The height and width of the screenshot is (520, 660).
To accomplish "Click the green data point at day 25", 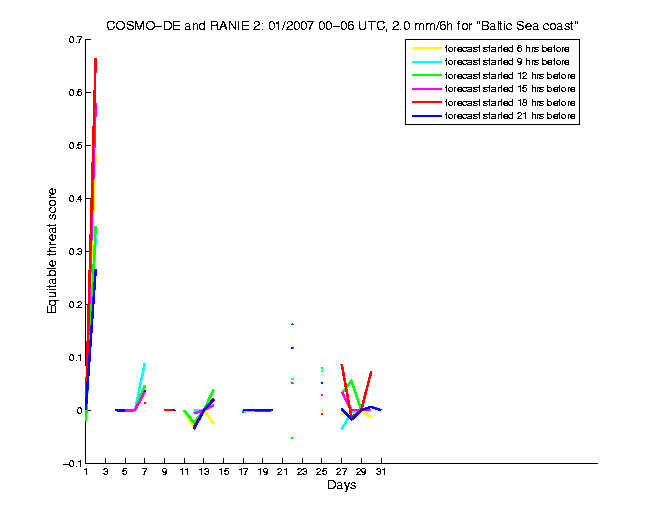I will point(322,368).
